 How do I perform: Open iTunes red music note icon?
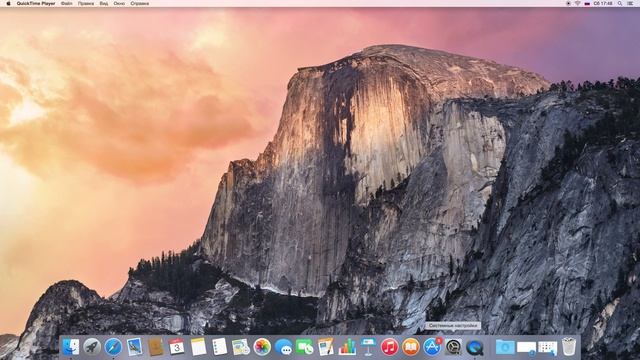pos(389,347)
